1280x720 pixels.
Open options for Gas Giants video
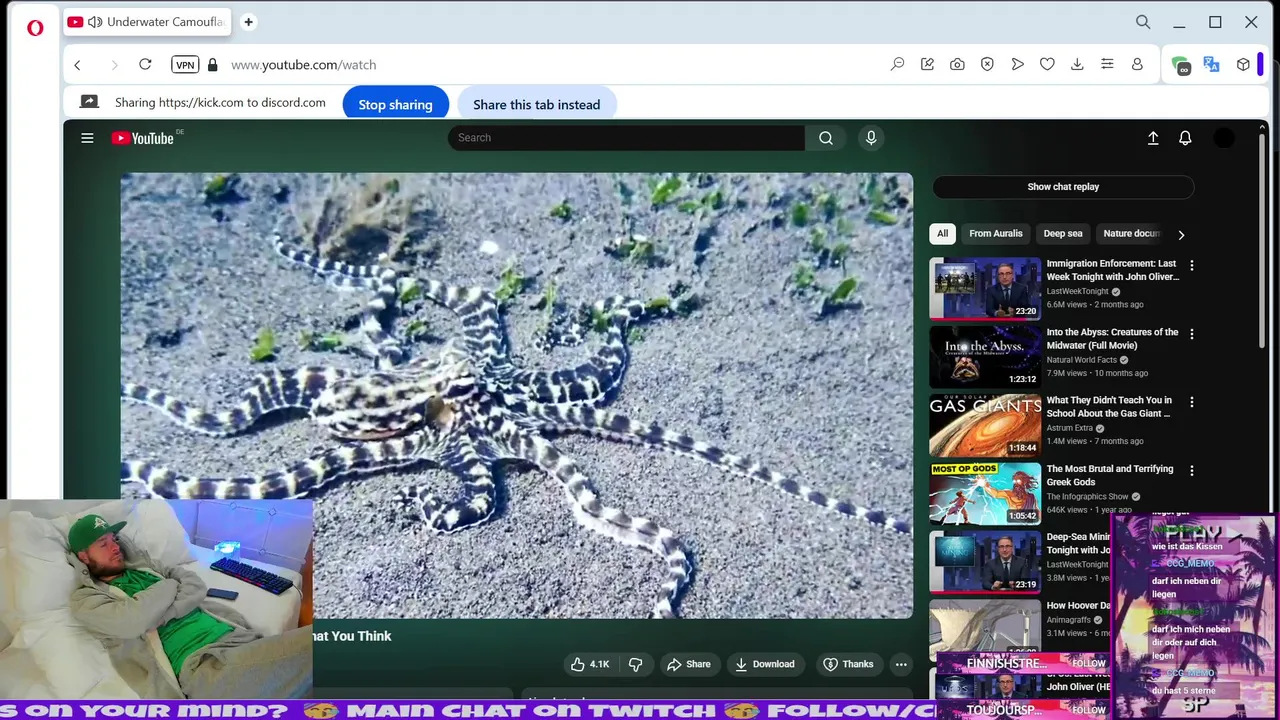[x=1191, y=402]
